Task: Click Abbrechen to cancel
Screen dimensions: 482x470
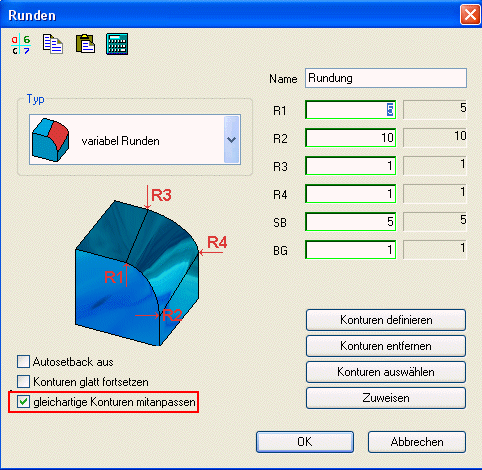Action: 417,442
